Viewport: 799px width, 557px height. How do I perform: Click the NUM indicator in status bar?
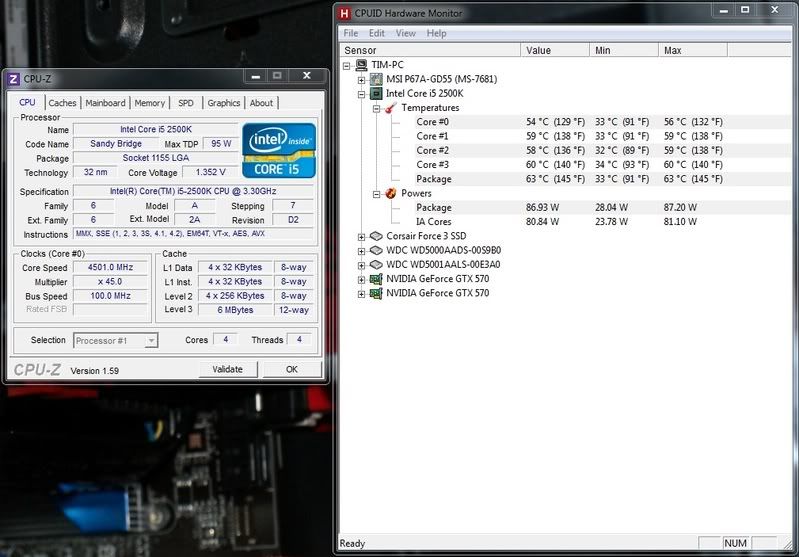coord(735,543)
